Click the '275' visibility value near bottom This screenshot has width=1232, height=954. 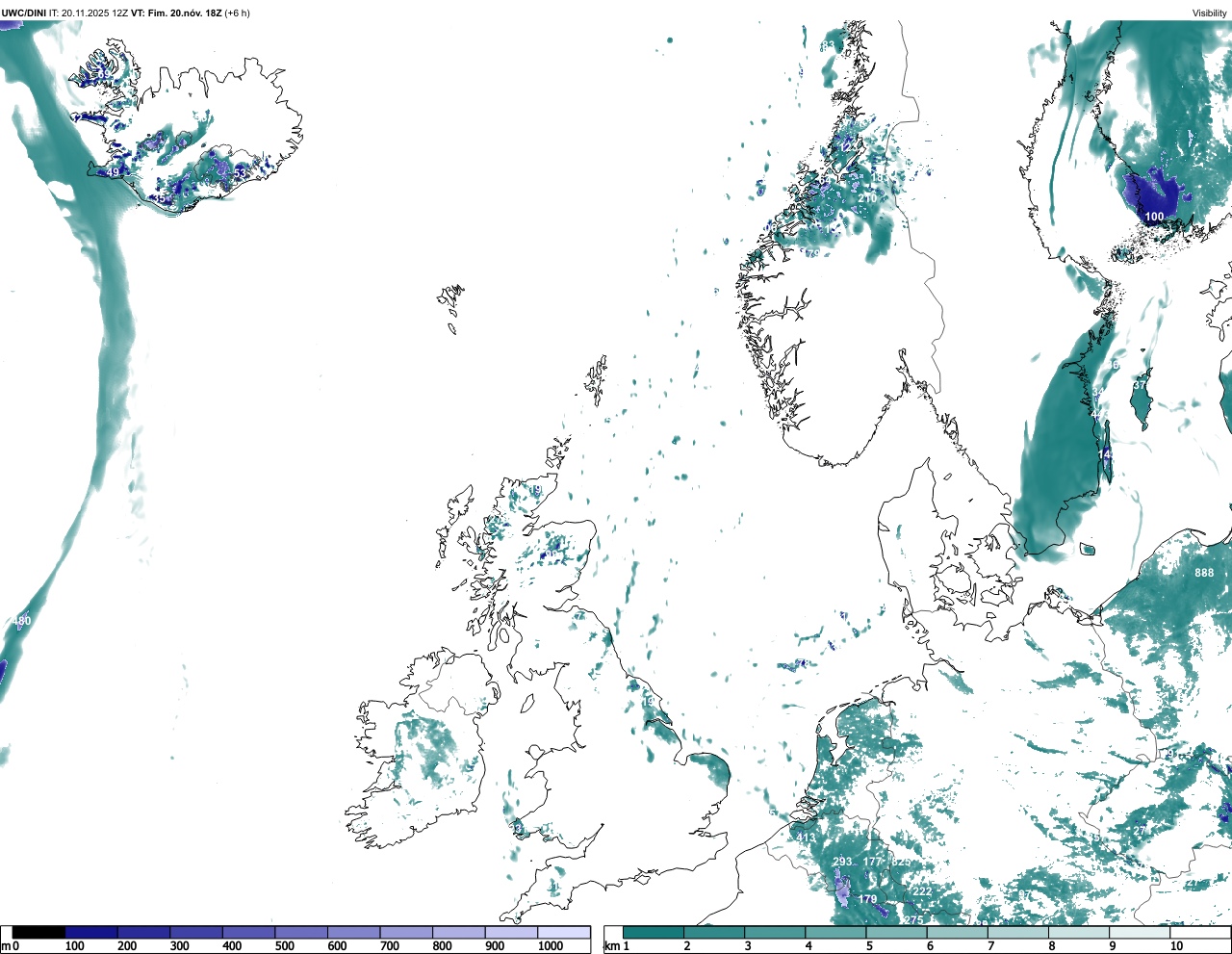[x=913, y=920]
